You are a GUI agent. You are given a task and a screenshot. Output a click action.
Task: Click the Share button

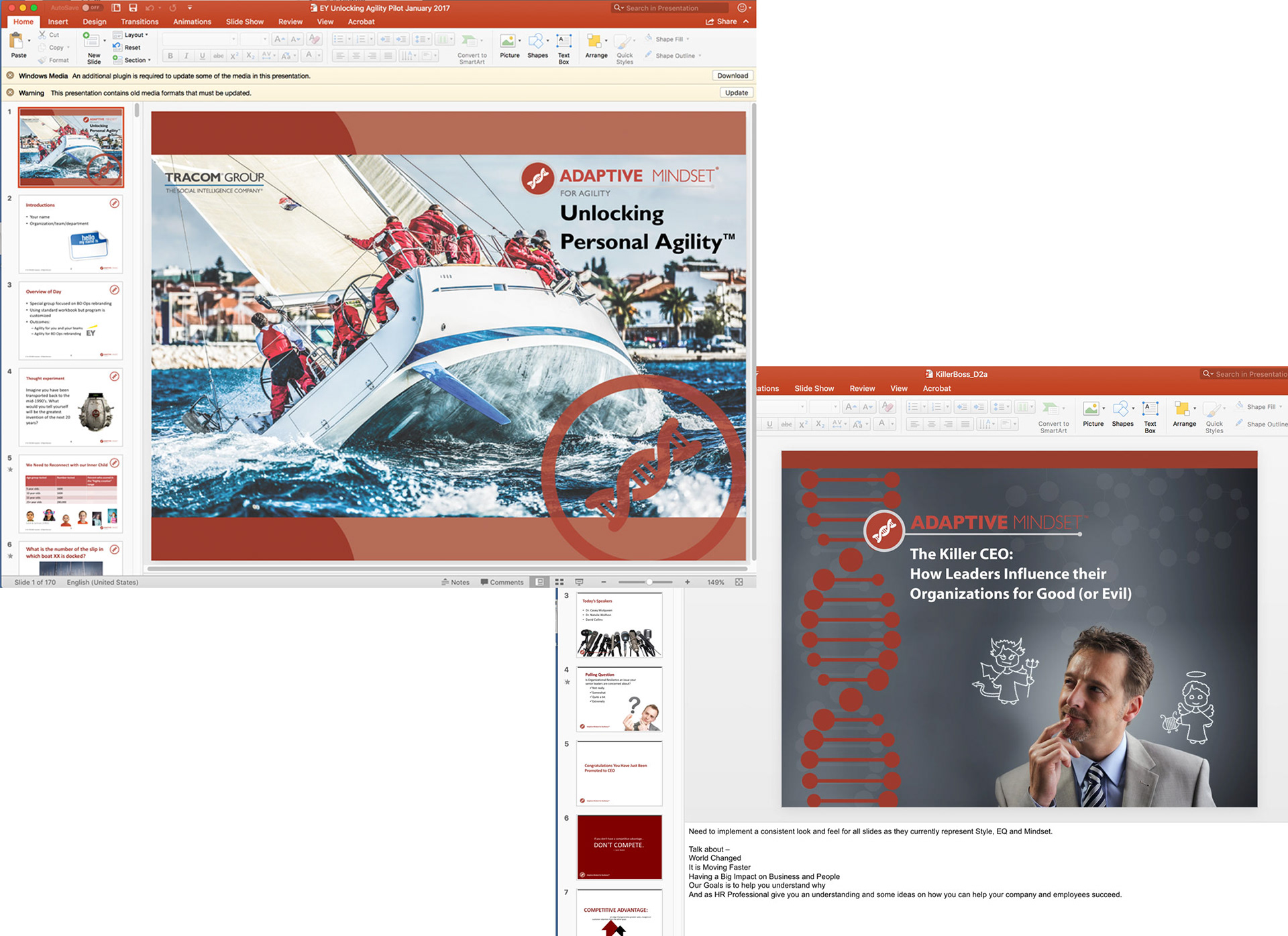click(x=722, y=21)
